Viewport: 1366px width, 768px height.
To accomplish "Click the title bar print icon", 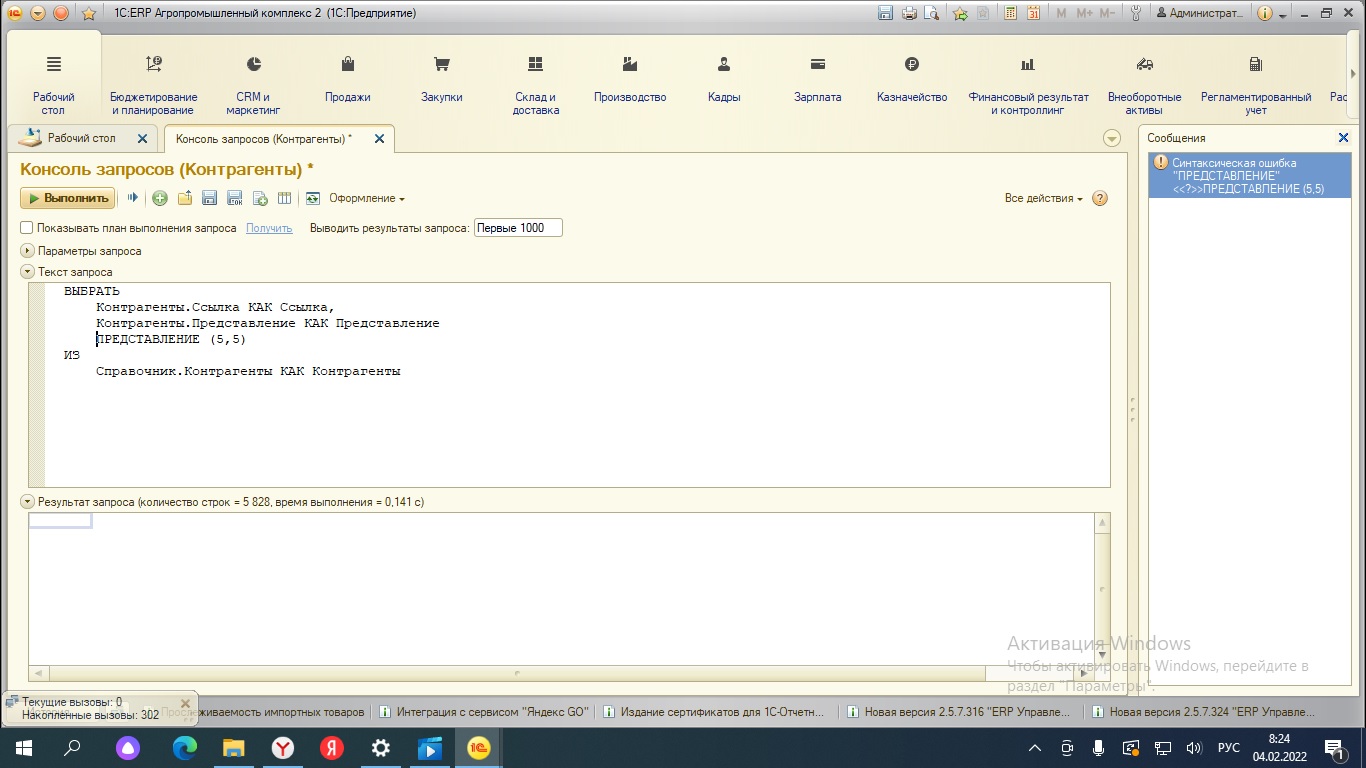I will (909, 13).
